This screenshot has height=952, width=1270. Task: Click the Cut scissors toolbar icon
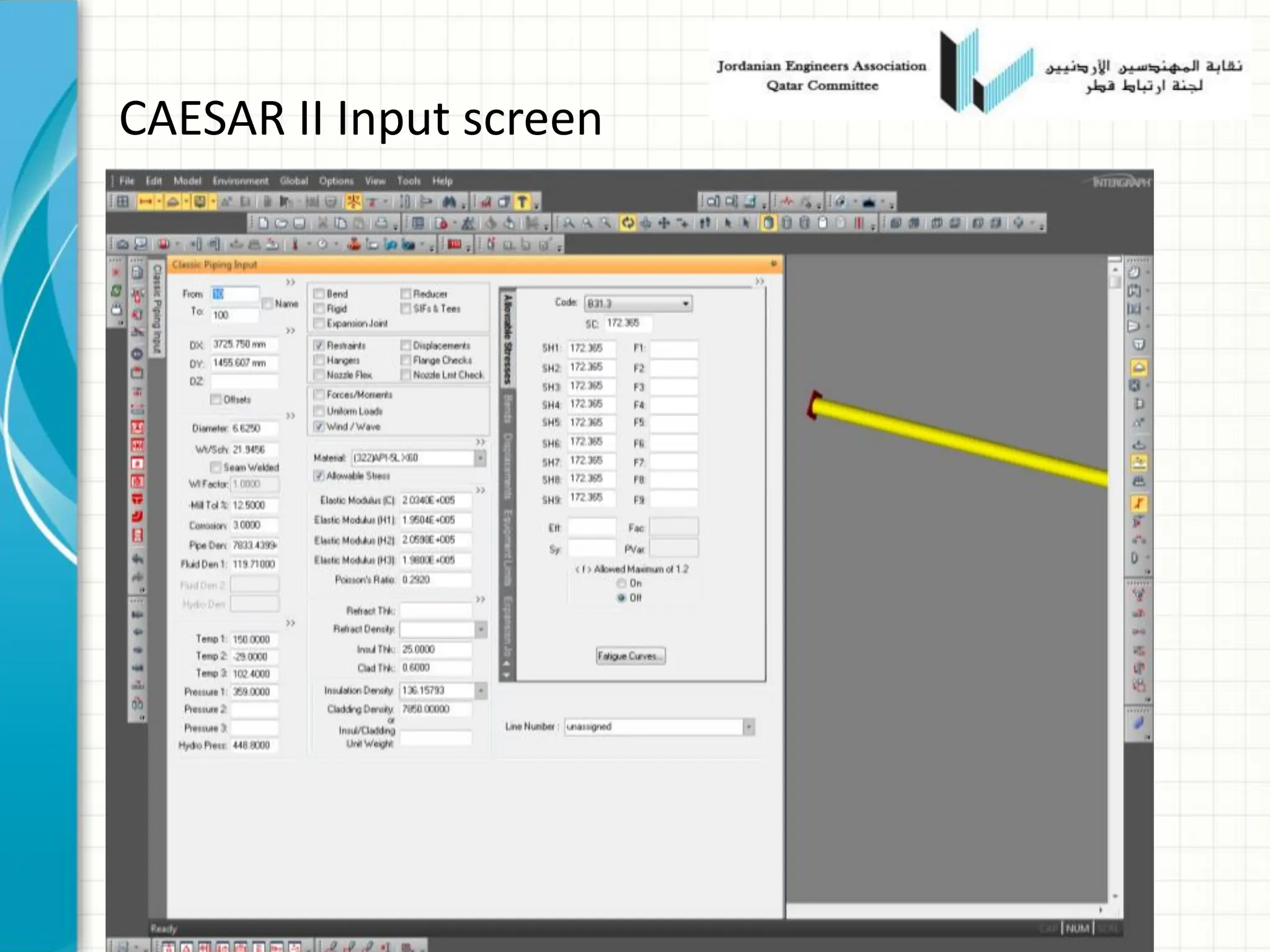322,223
